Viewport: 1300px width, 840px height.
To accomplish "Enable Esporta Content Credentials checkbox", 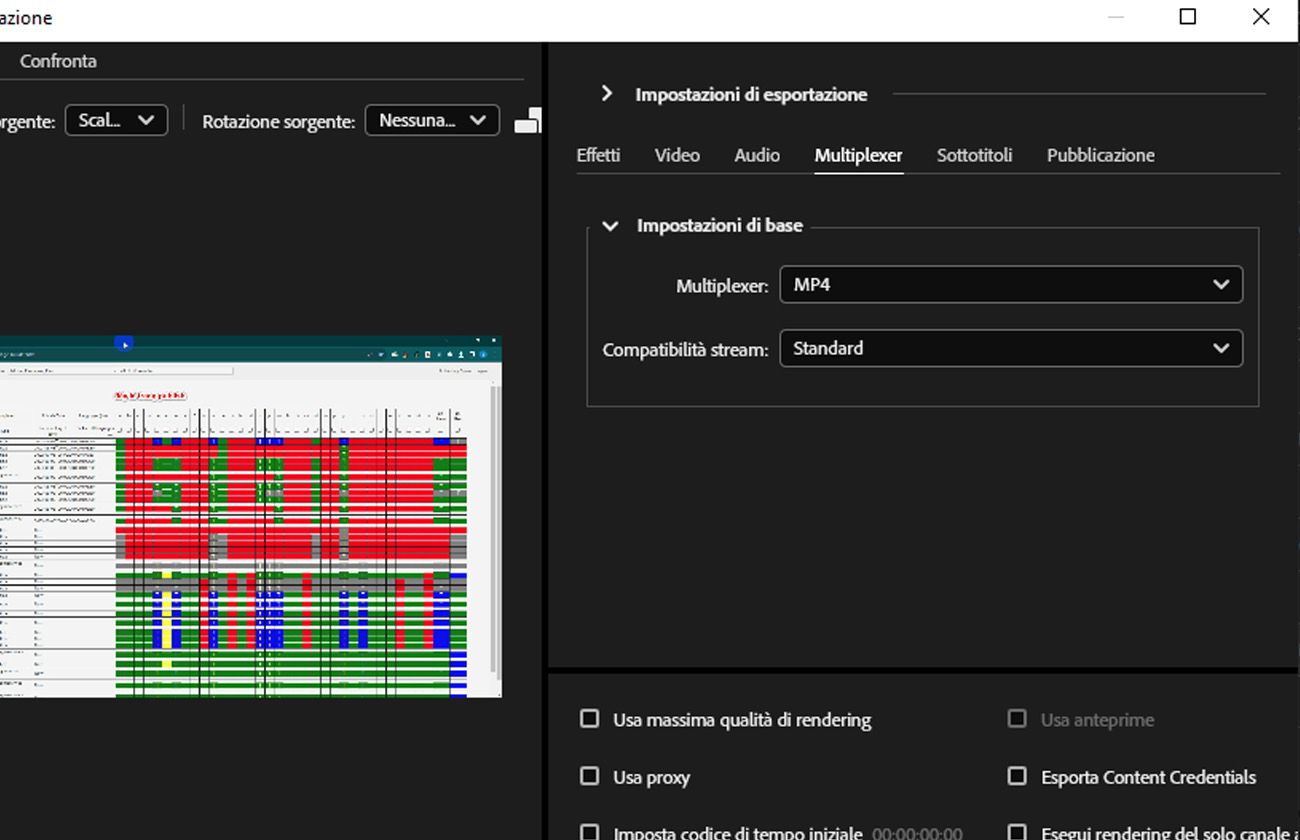I will pos(1017,777).
